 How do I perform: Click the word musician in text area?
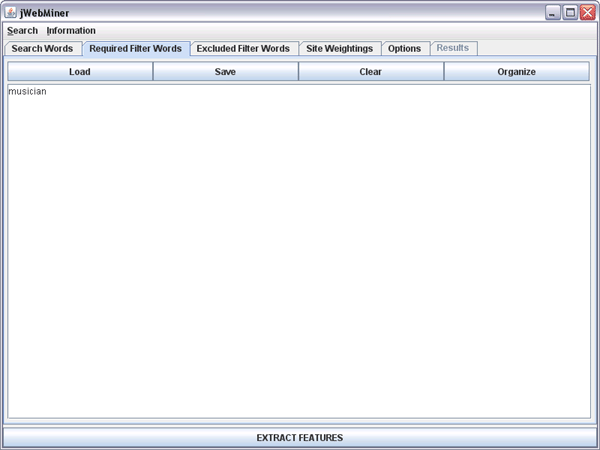click(x=28, y=91)
